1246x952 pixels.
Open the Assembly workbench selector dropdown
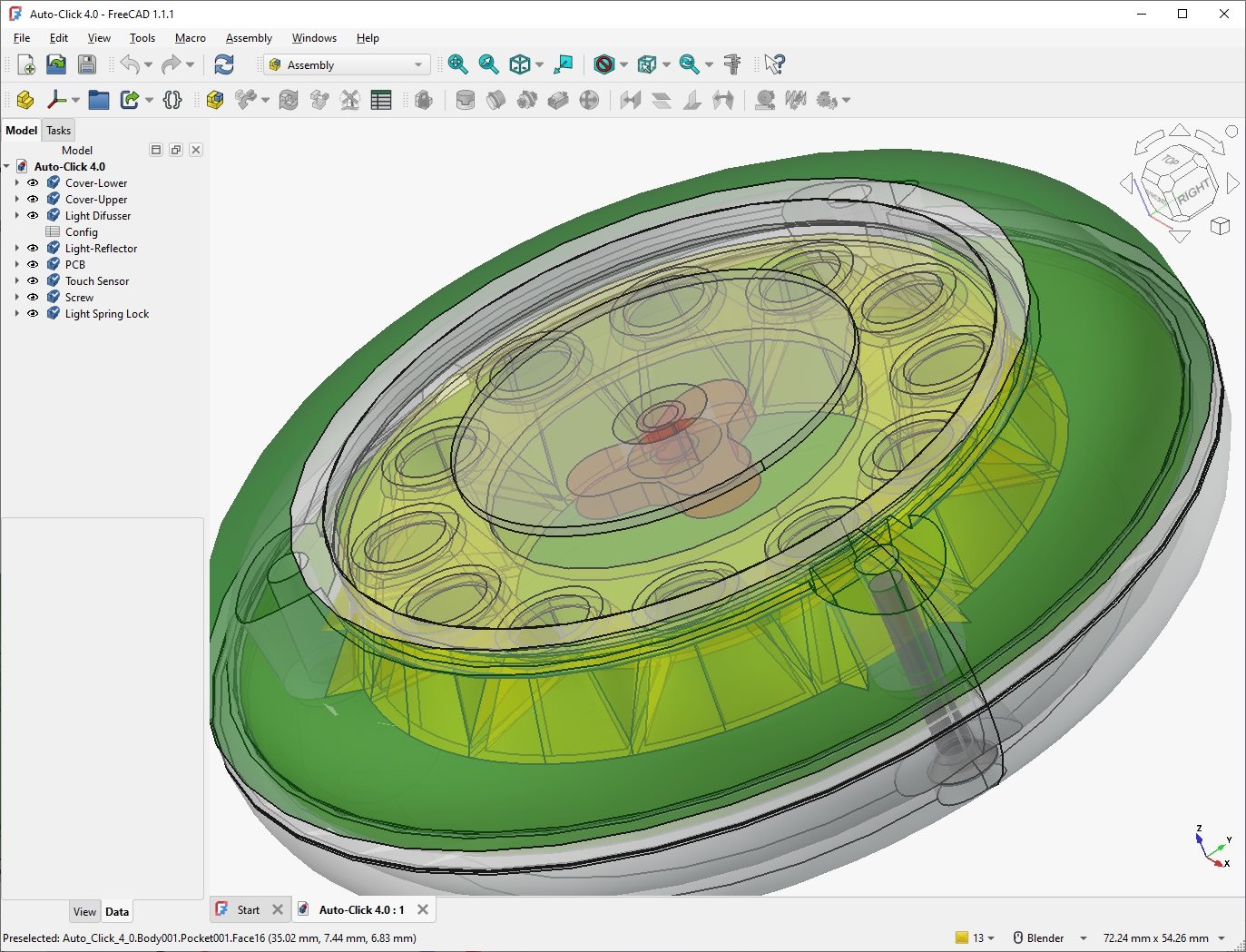[347, 65]
